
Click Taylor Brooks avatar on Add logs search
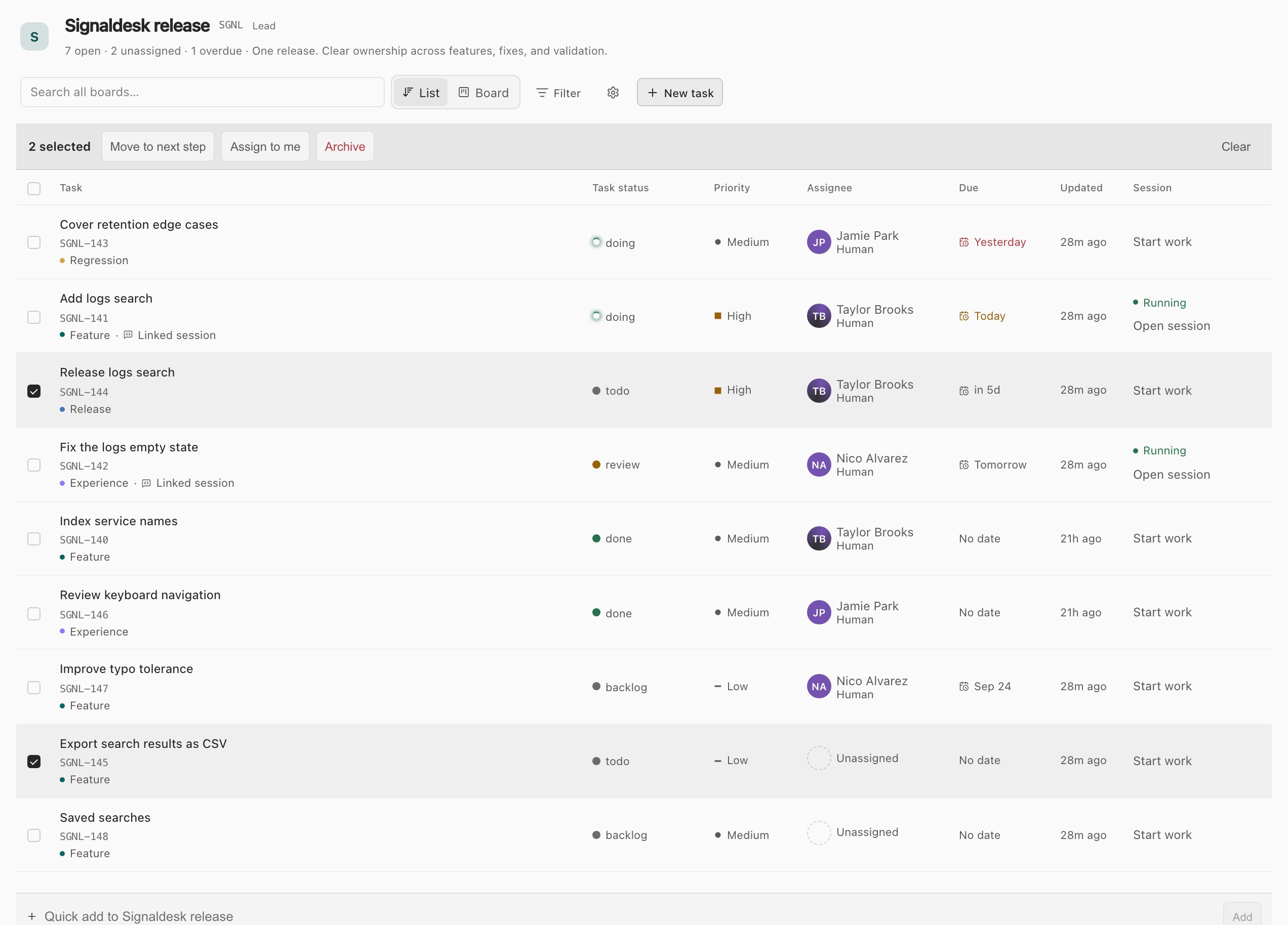[x=819, y=316]
